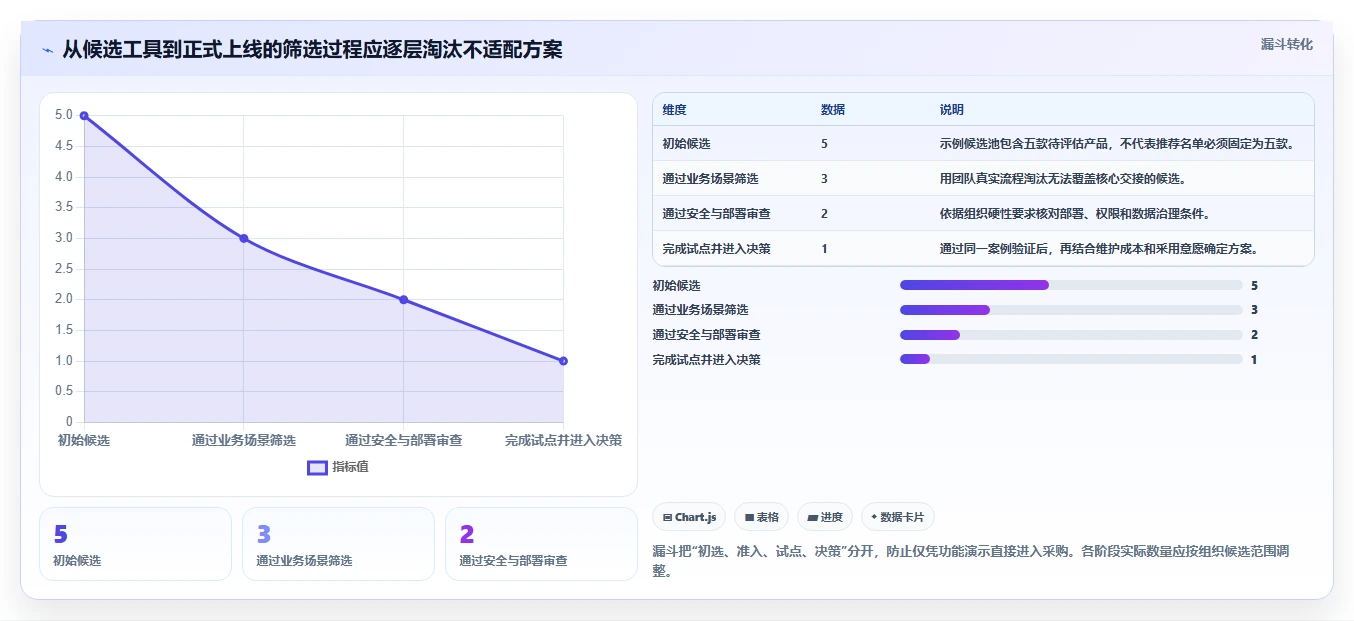This screenshot has width=1354, height=621.
Task: Click the x-axis label 初始候选 under the chart
Action: tap(84, 440)
